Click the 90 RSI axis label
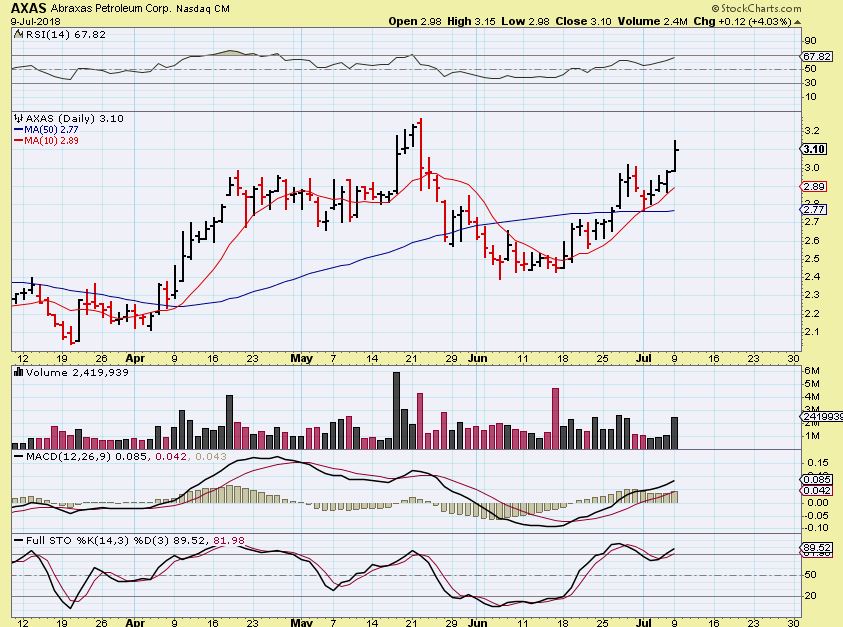Image resolution: width=843 pixels, height=627 pixels. point(810,41)
